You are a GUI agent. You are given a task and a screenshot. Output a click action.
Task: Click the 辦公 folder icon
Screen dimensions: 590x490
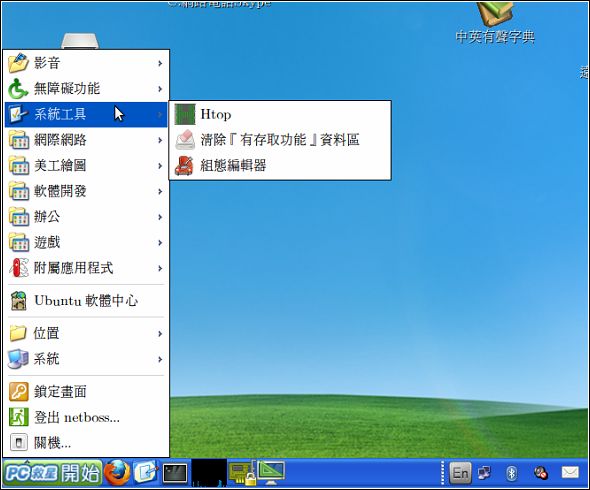point(18,216)
